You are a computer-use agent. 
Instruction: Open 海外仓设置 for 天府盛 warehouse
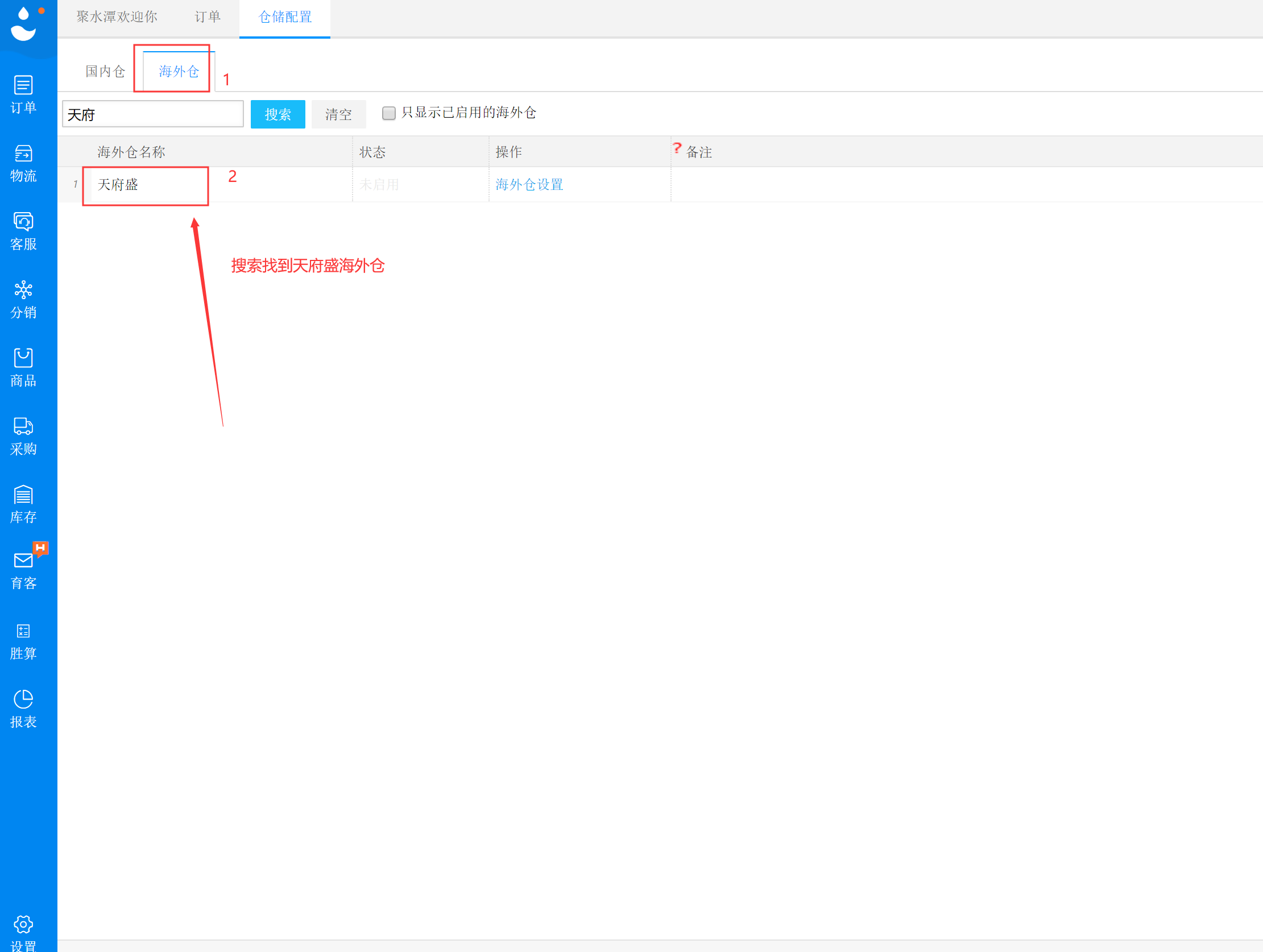click(529, 184)
